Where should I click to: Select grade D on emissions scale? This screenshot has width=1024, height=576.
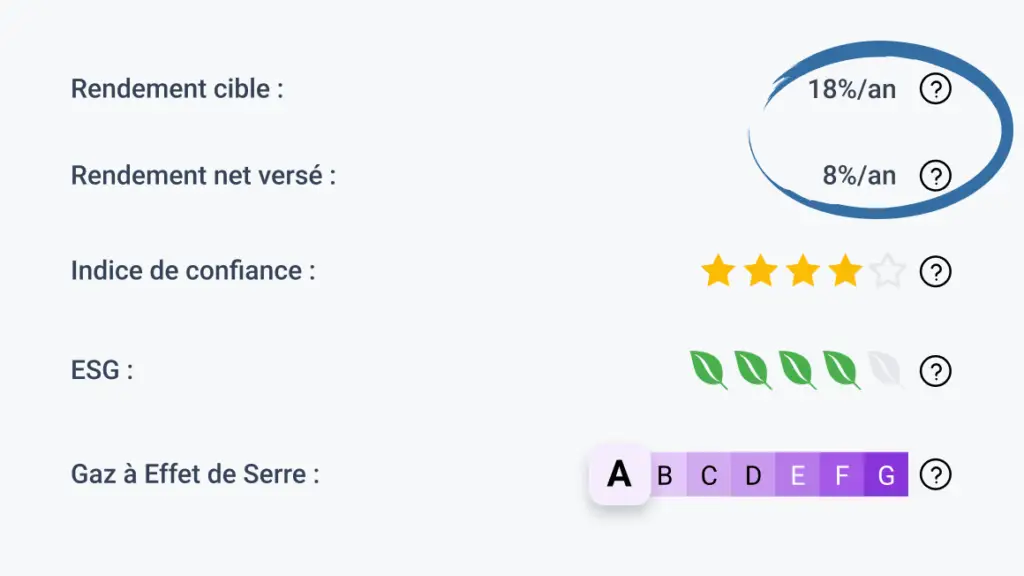click(753, 474)
